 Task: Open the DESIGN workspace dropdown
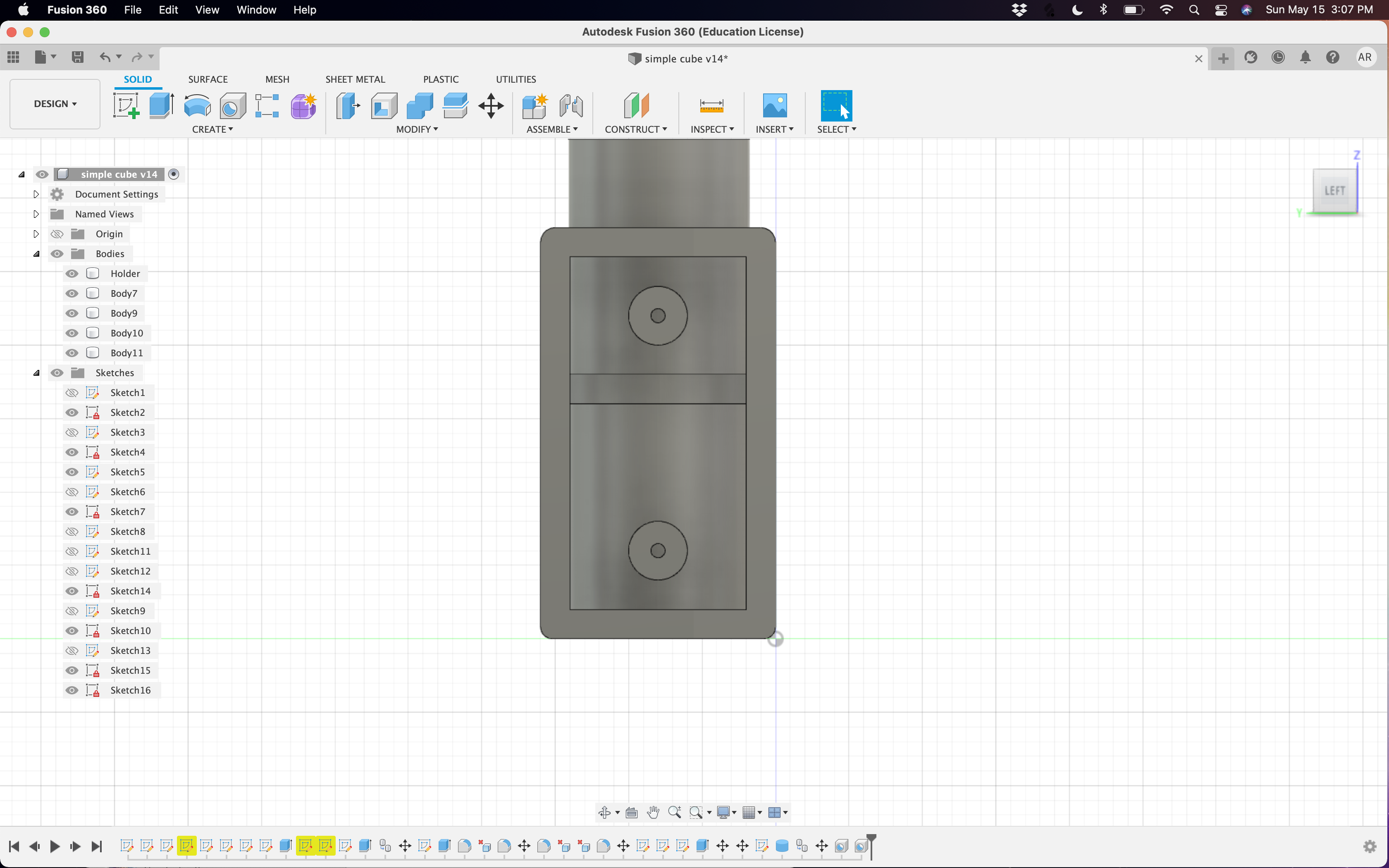pyautogui.click(x=55, y=104)
